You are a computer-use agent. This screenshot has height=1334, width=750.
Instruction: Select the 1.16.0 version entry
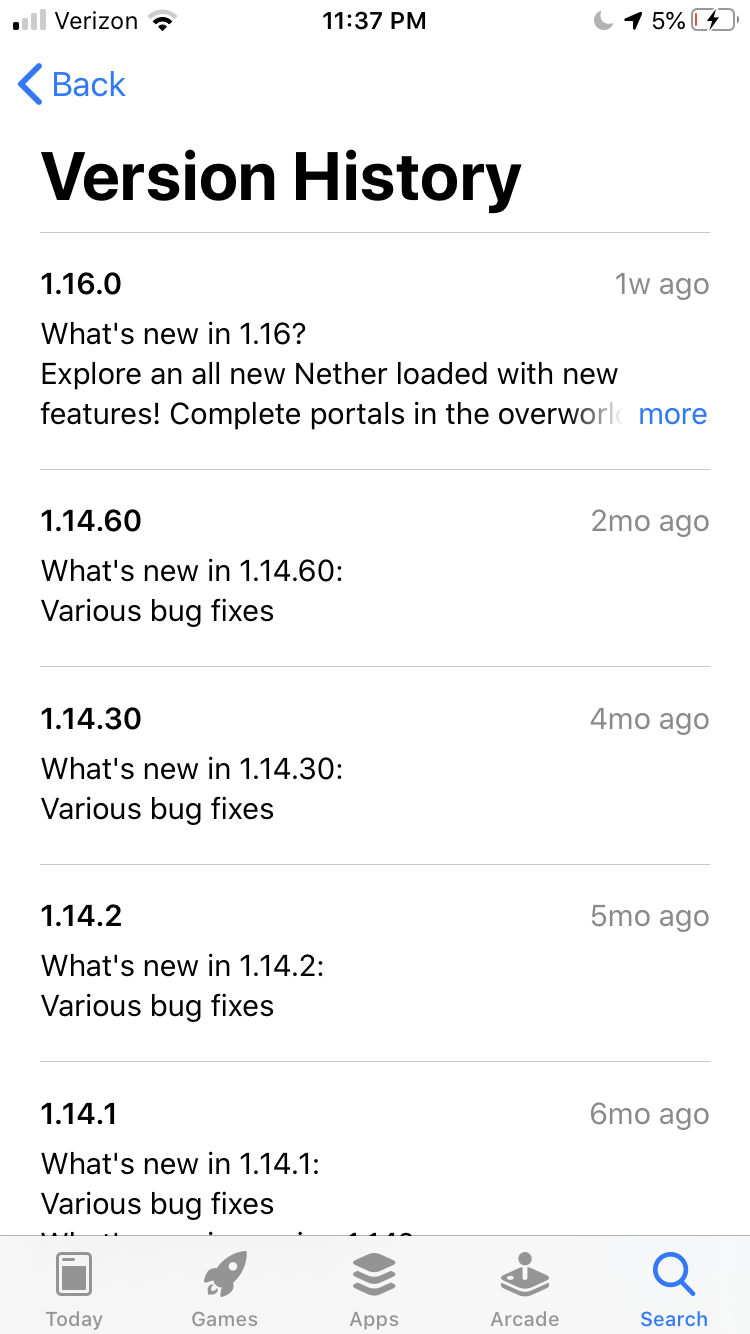pyautogui.click(x=81, y=284)
